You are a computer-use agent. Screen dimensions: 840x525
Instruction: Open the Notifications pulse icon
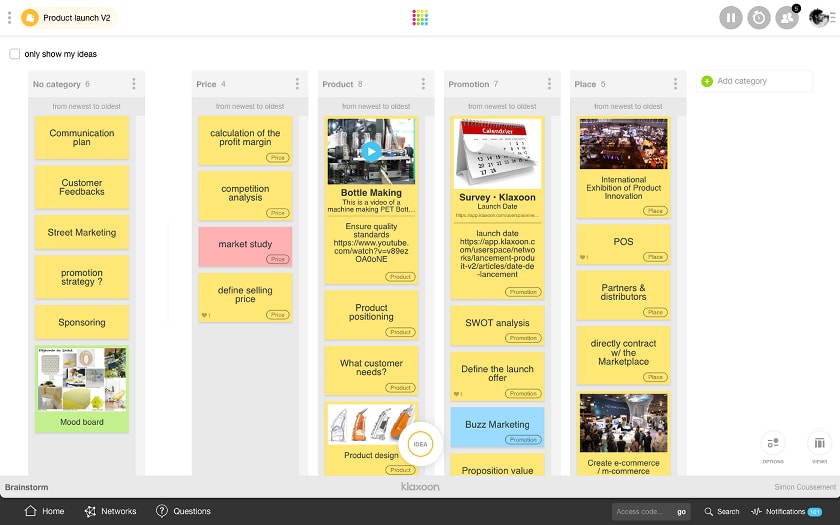[x=756, y=512]
